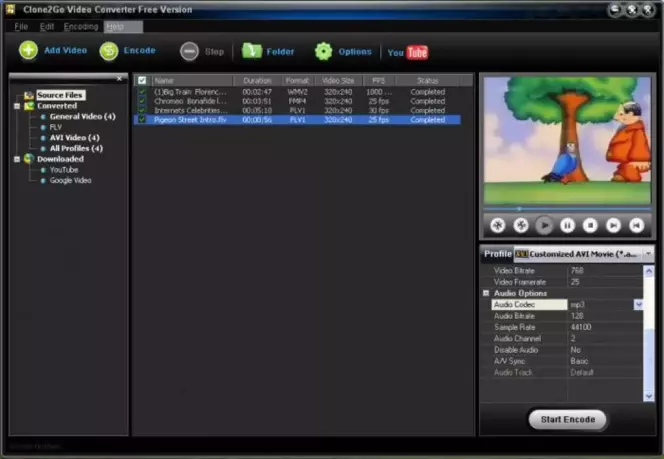Open the Folder toolbar icon
Viewport: 664px width, 459px height.
[252, 51]
